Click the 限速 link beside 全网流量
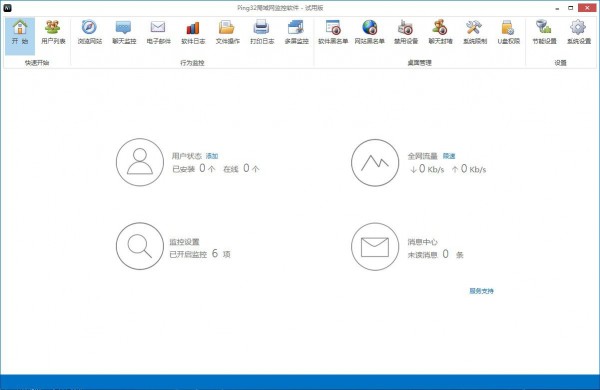This screenshot has height=390, width=600. 449,156
